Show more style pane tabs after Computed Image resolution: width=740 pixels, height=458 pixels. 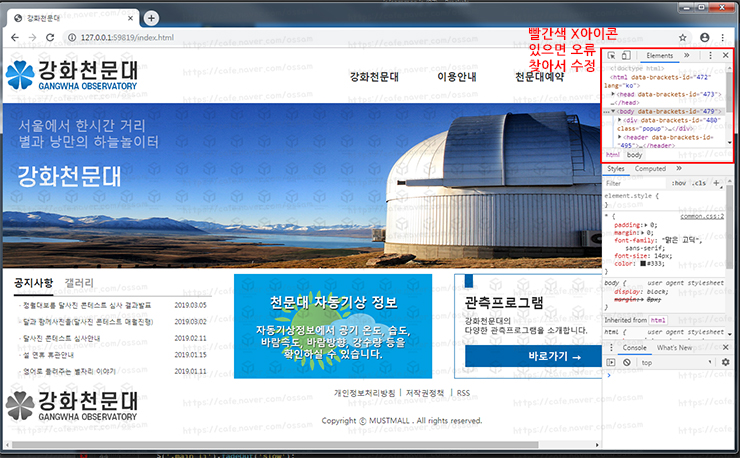[679, 169]
